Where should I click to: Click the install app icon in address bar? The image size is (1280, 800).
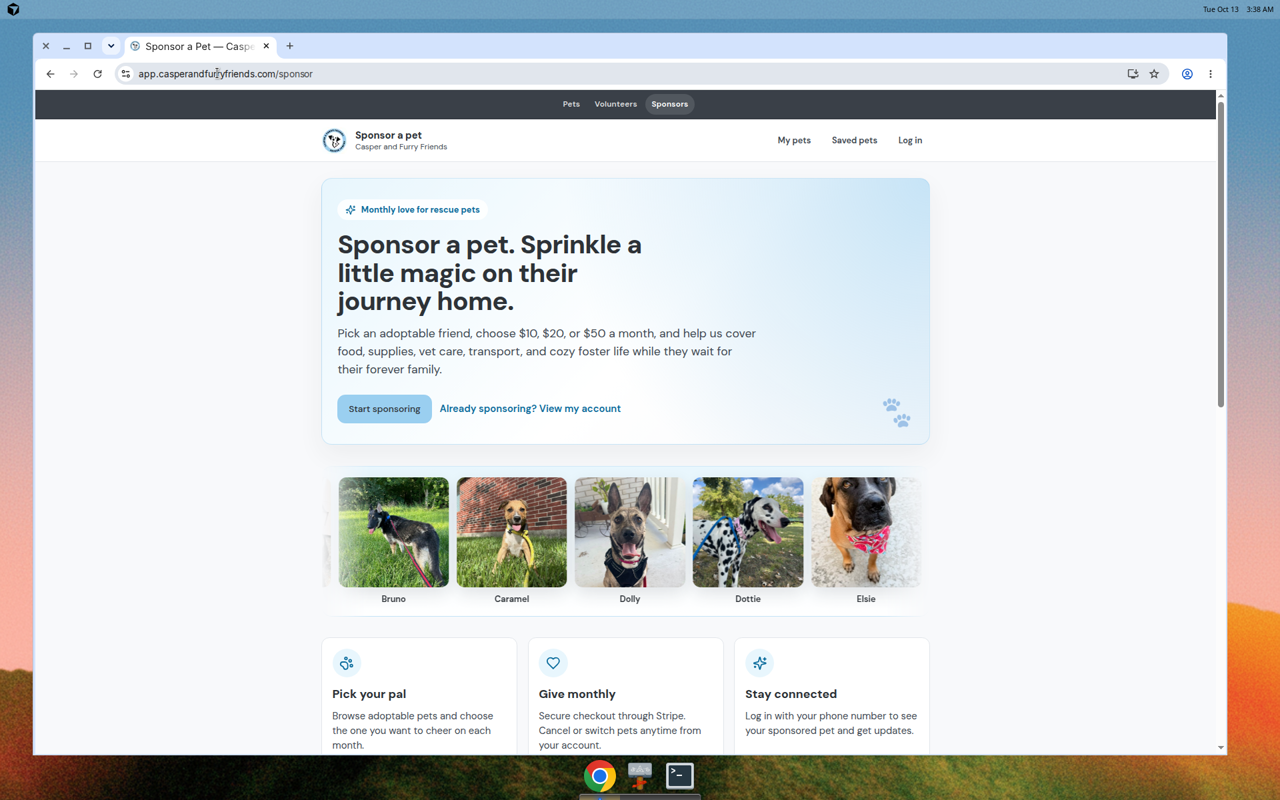1133,74
